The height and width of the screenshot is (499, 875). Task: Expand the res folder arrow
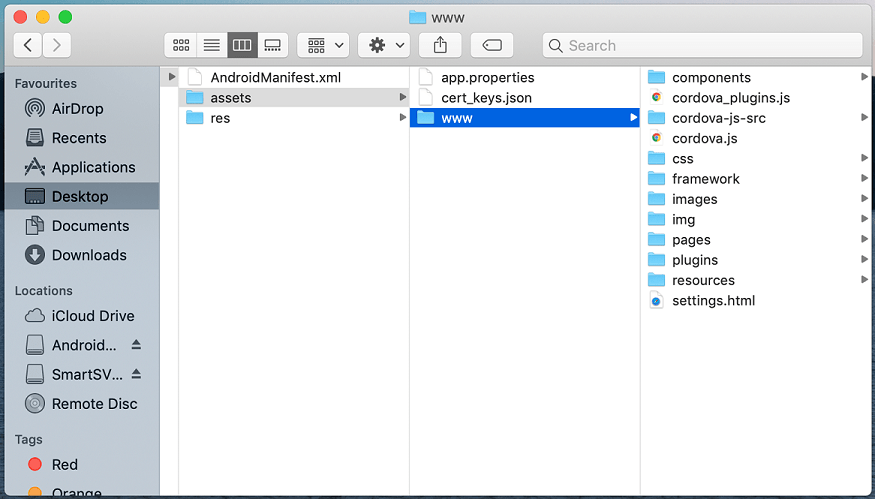coord(402,118)
